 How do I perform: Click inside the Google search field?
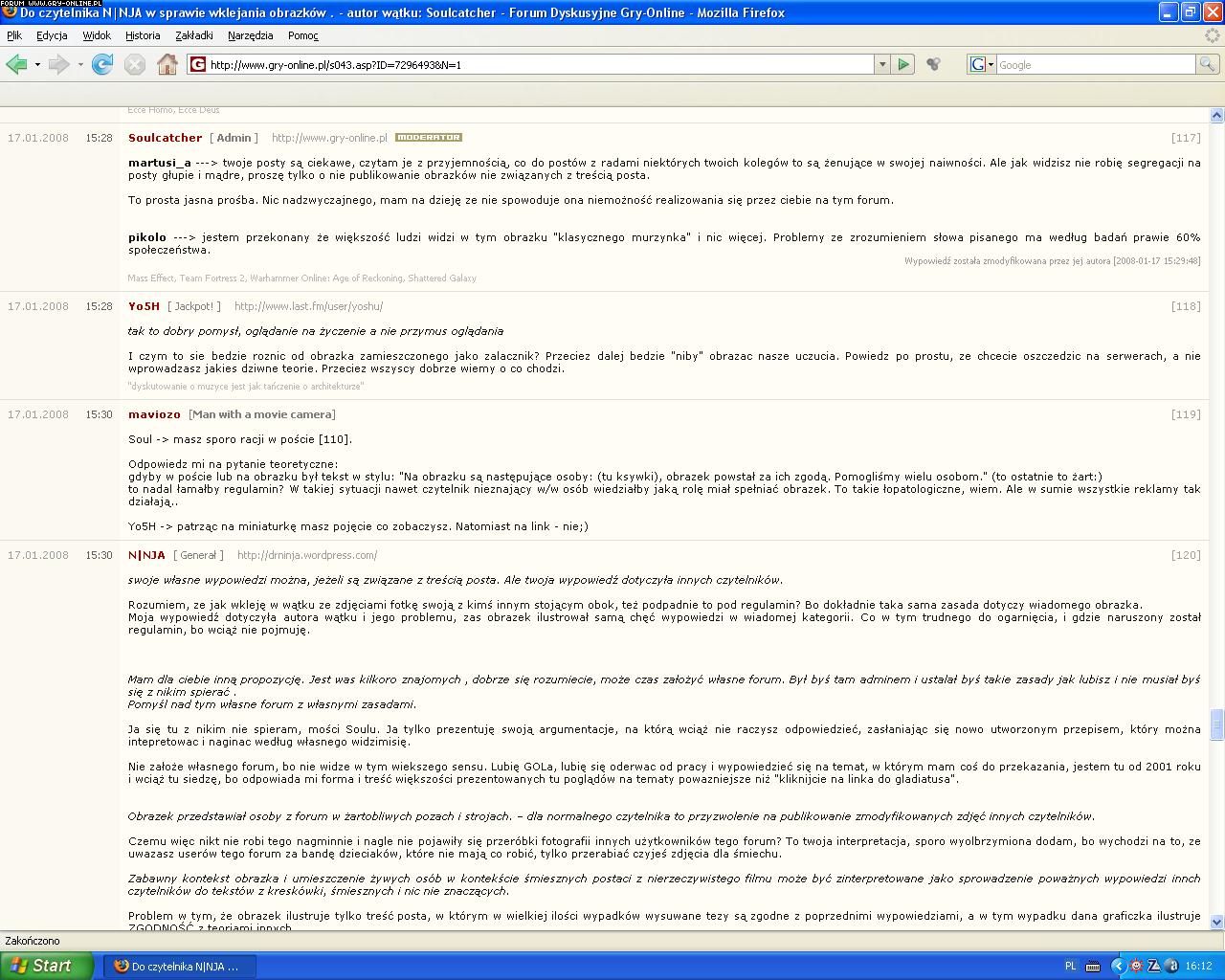coord(1095,64)
